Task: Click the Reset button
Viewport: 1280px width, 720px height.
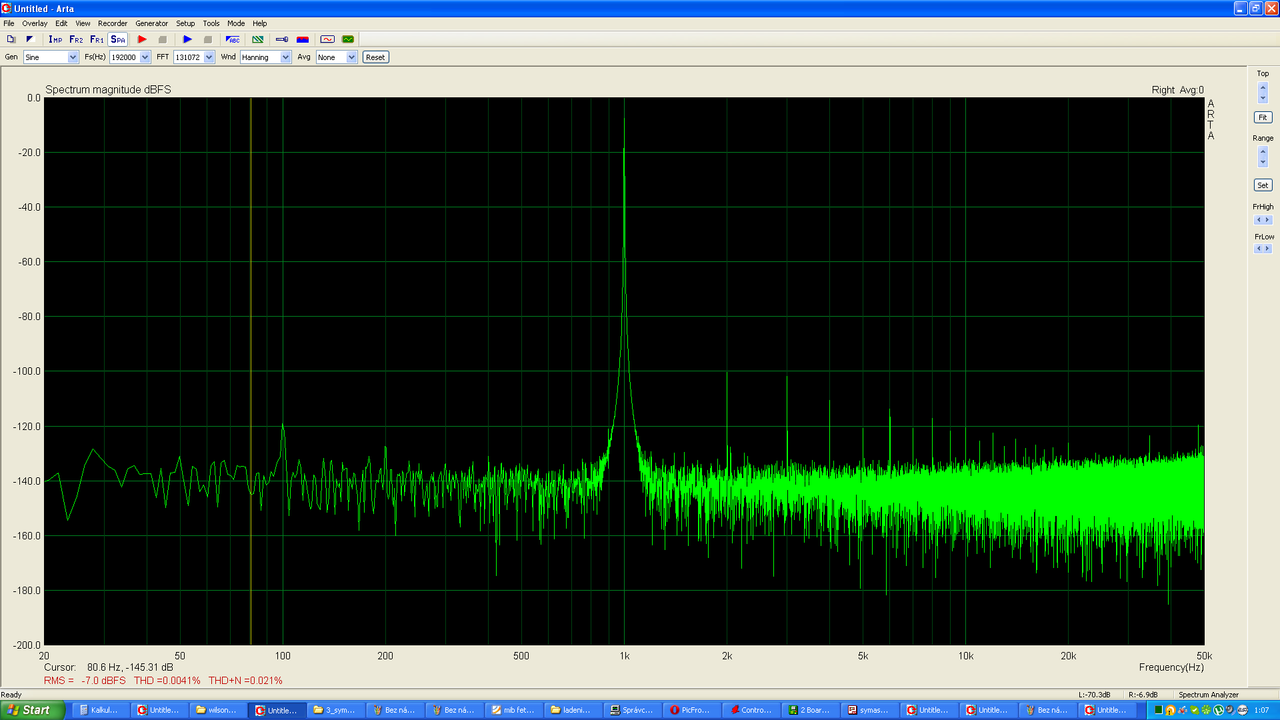Action: pos(375,57)
